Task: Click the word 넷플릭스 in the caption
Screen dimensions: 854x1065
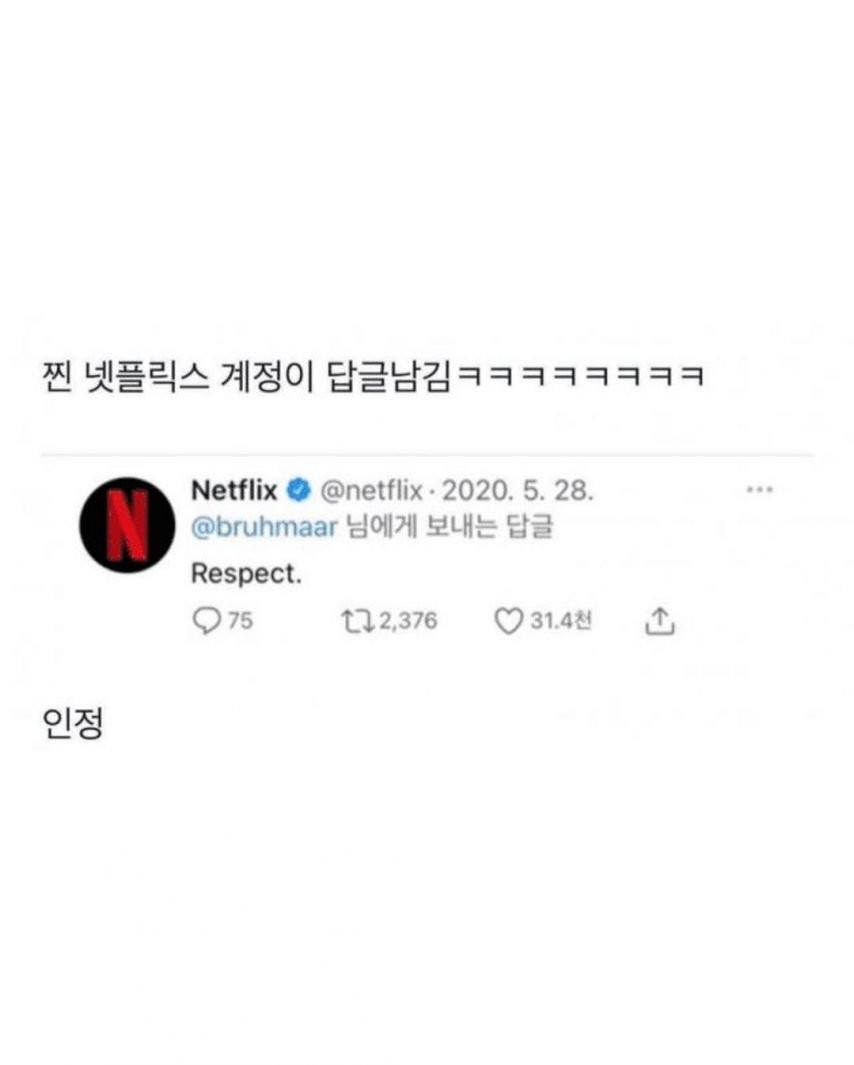Action: (x=145, y=377)
